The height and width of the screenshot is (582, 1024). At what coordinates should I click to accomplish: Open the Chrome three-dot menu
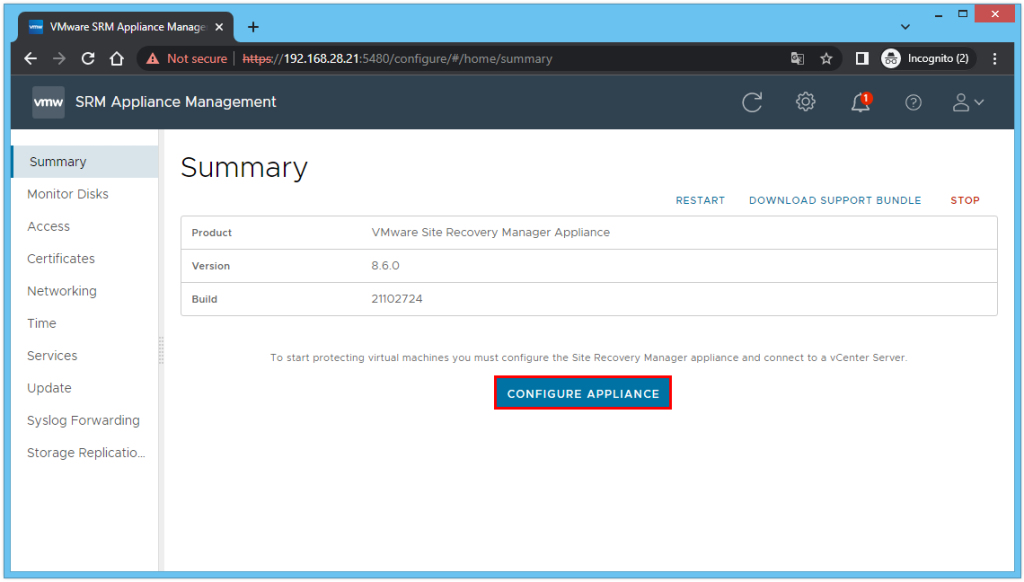(x=995, y=59)
